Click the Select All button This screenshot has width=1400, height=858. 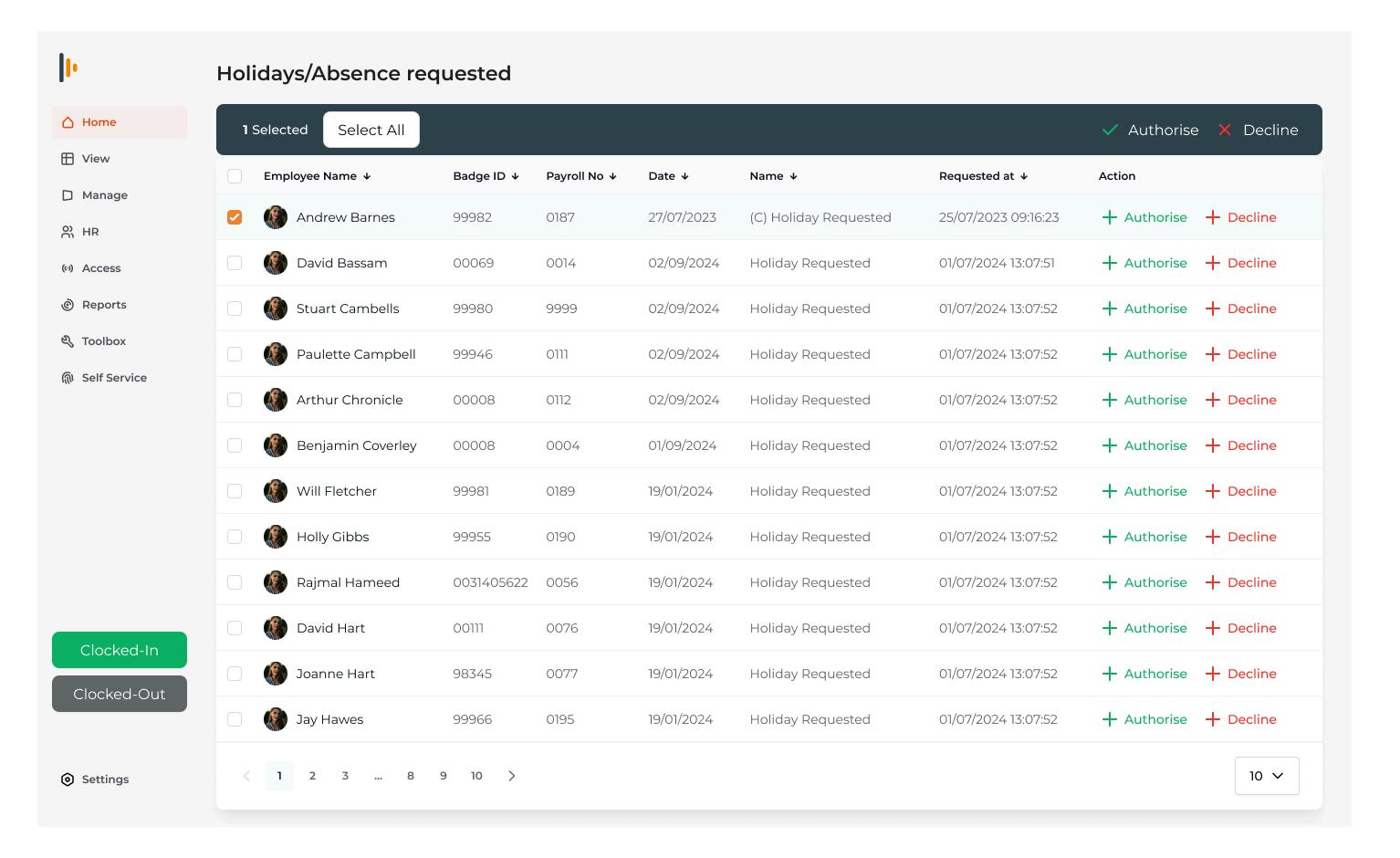[x=371, y=130]
